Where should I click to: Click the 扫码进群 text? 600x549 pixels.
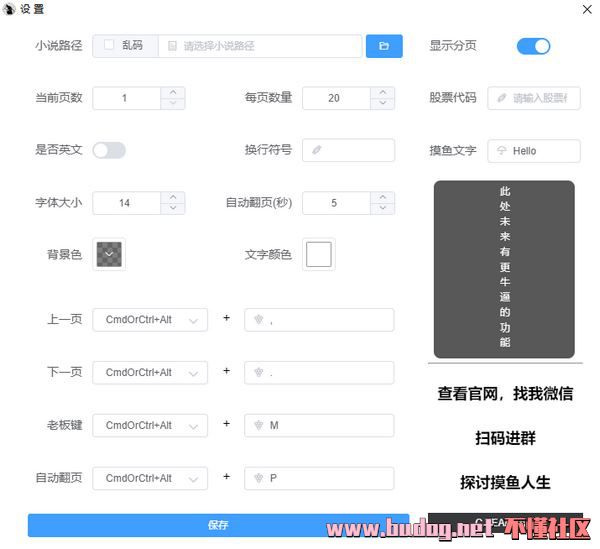[x=505, y=438]
